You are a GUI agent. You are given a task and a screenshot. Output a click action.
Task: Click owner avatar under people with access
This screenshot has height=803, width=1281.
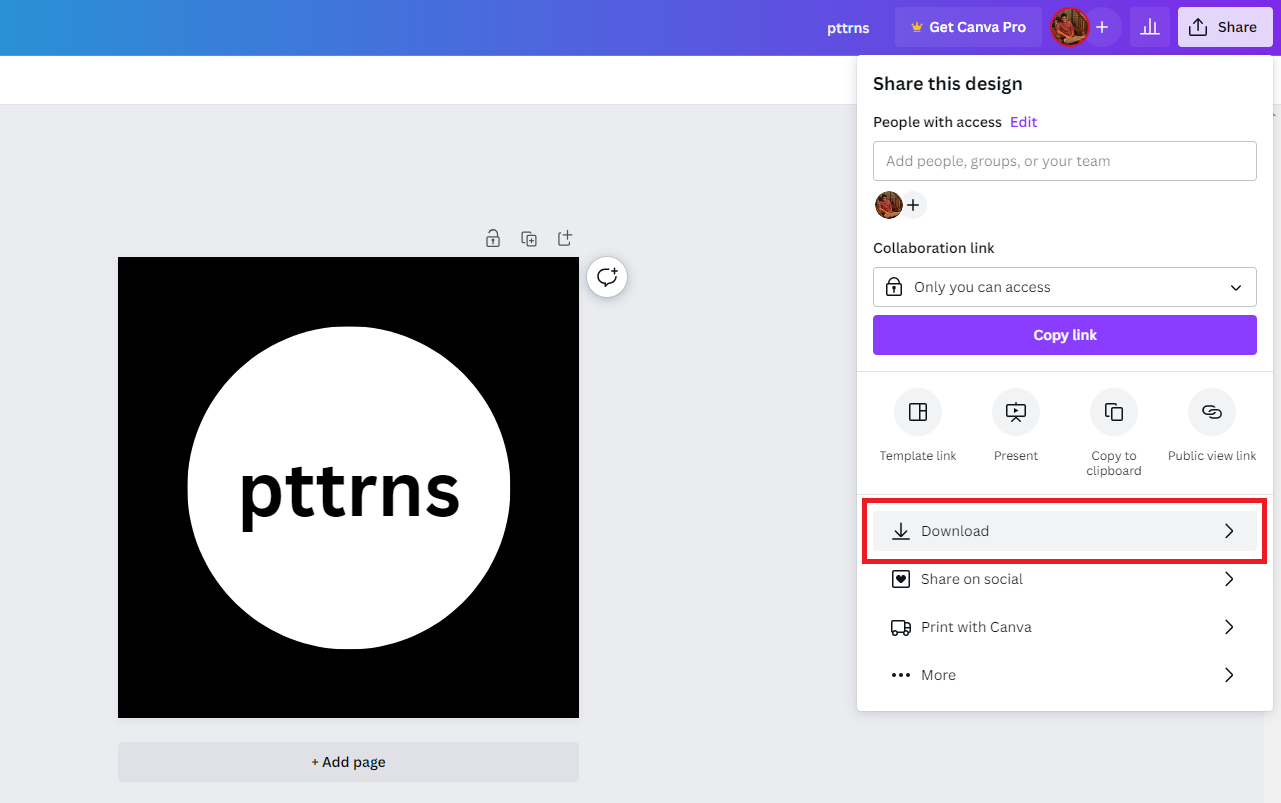[x=888, y=205]
